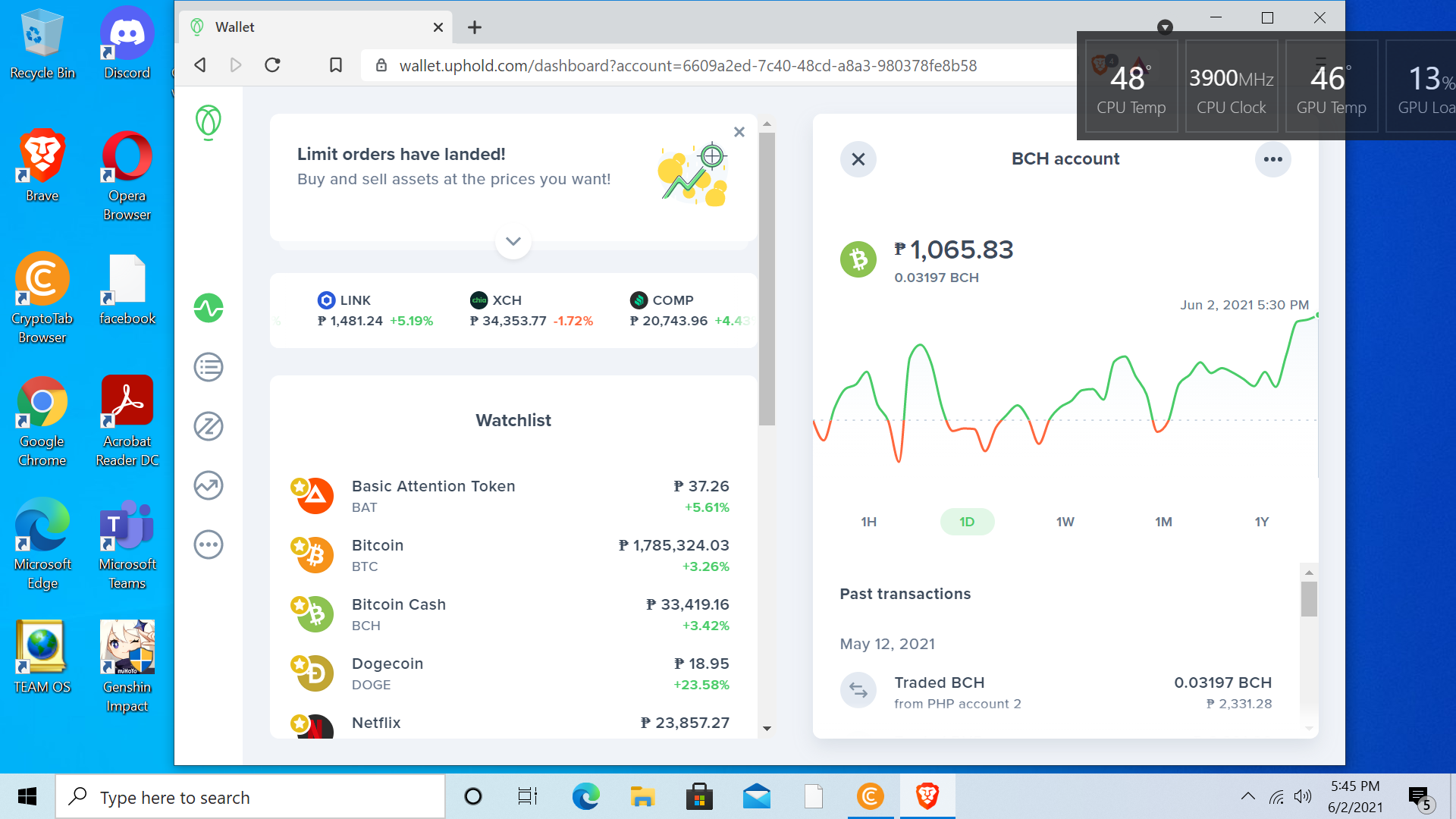This screenshot has width=1456, height=819.
Task: Click the address bar URL
Action: (x=688, y=66)
